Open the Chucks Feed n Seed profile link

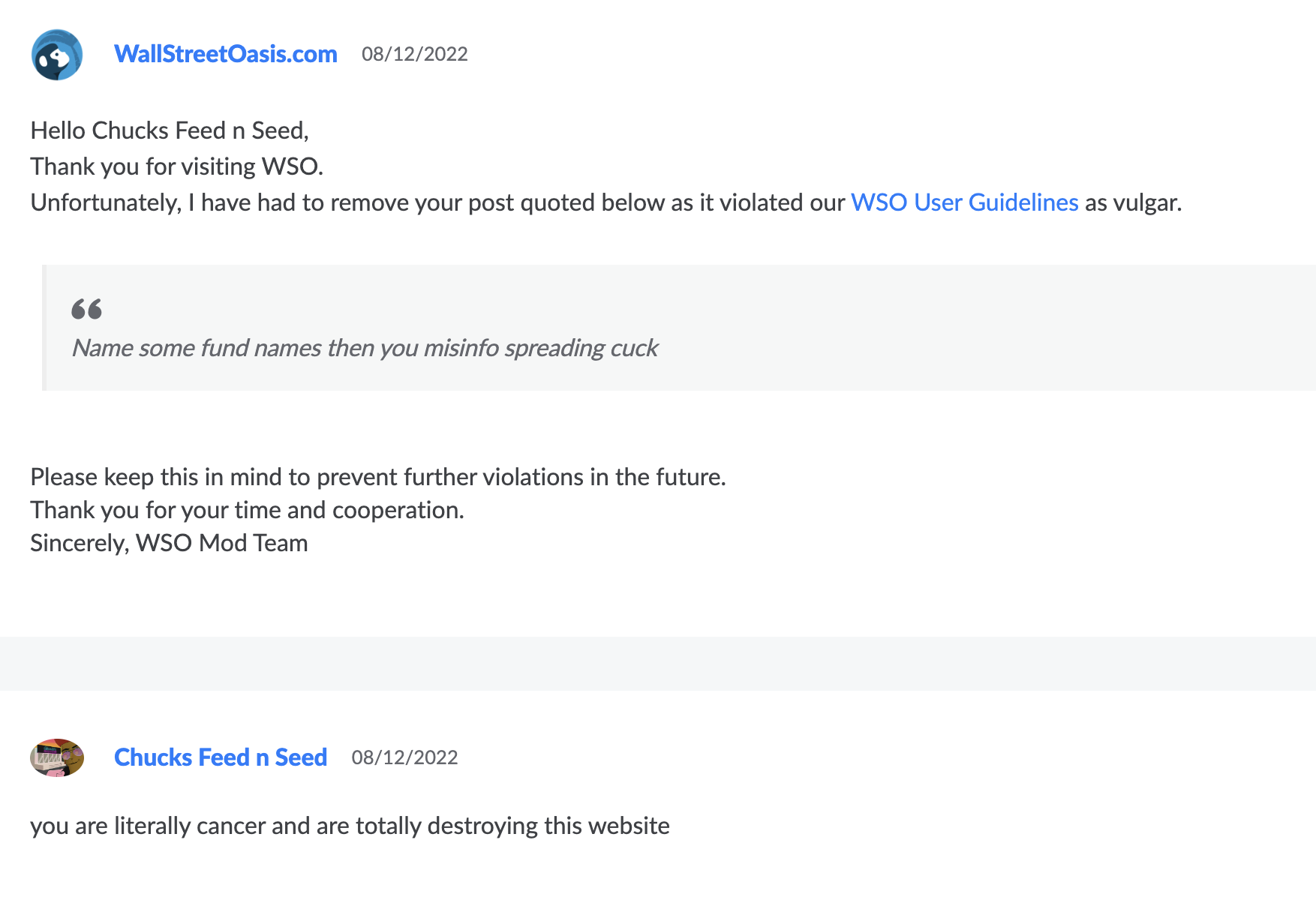pyautogui.click(x=221, y=757)
